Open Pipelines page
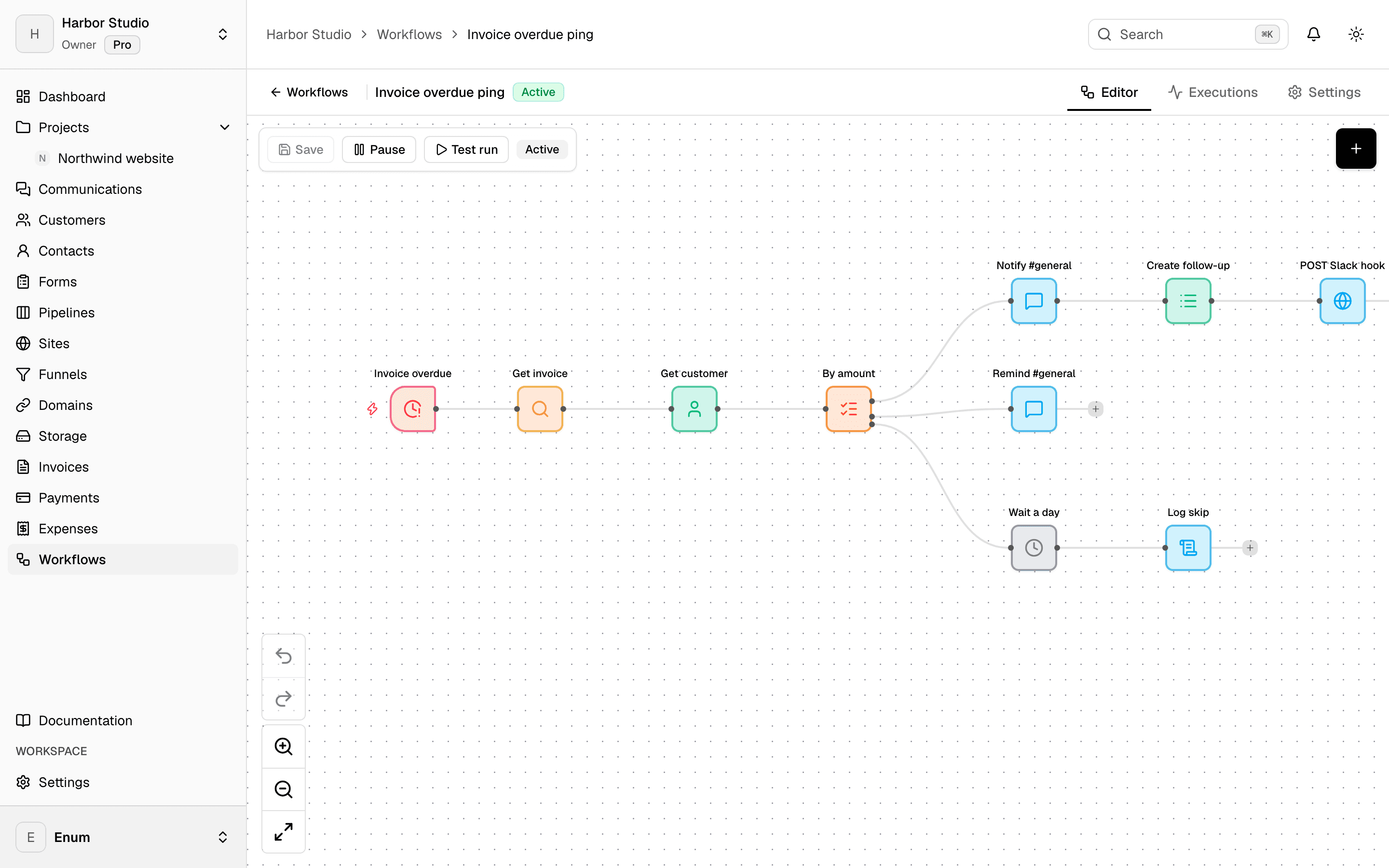This screenshot has height=868, width=1389. [x=123, y=313]
